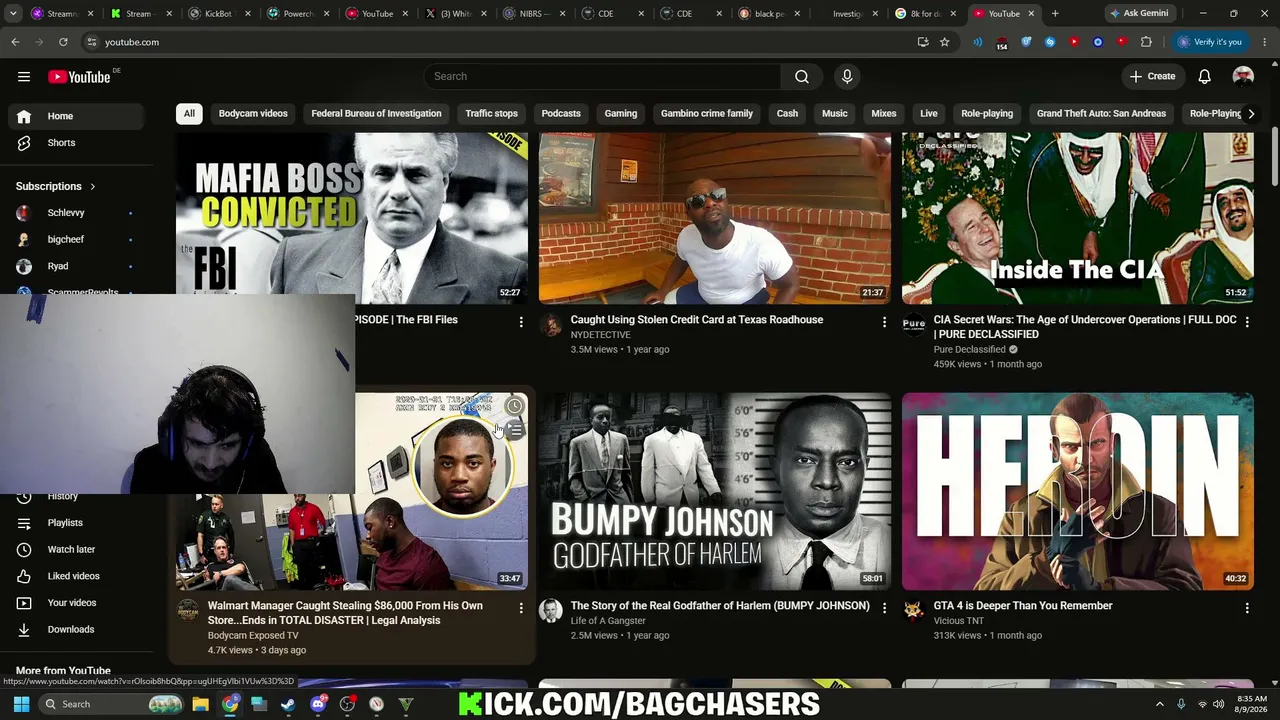Show hidden system tray icons
Image resolution: width=1280 pixels, height=720 pixels.
coord(1160,704)
